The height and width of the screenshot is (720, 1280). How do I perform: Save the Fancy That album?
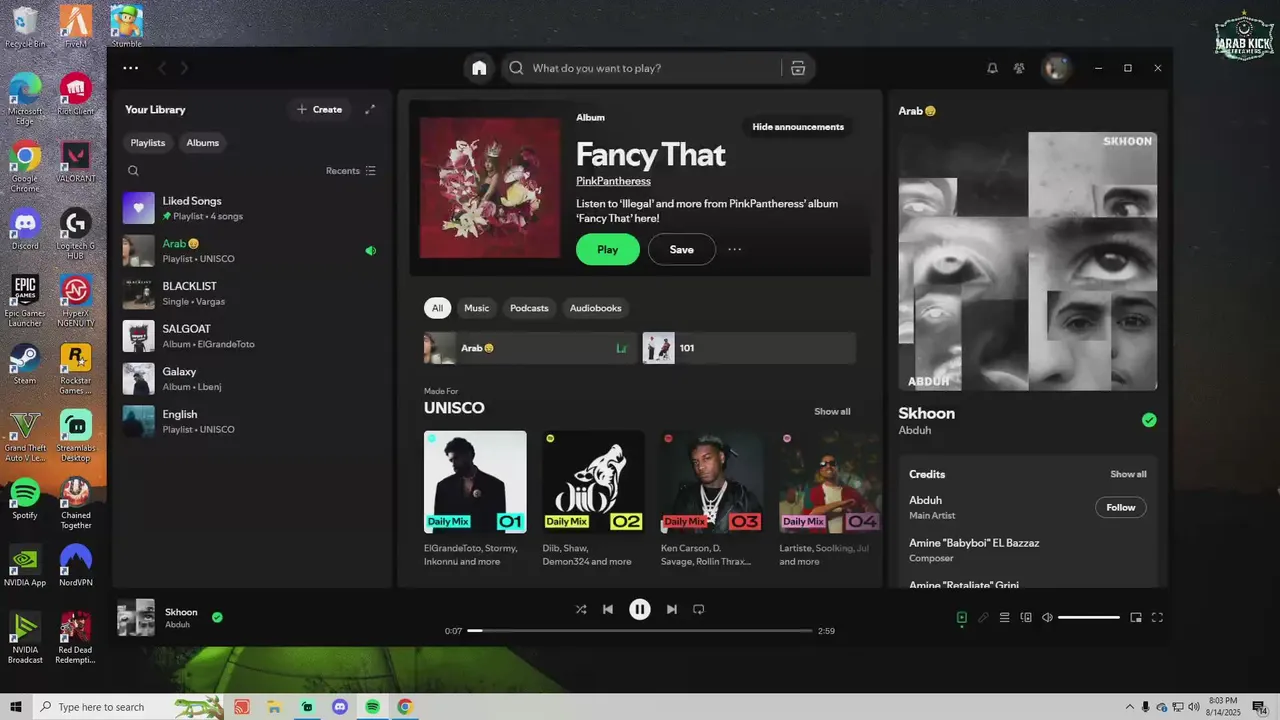pyautogui.click(x=682, y=249)
